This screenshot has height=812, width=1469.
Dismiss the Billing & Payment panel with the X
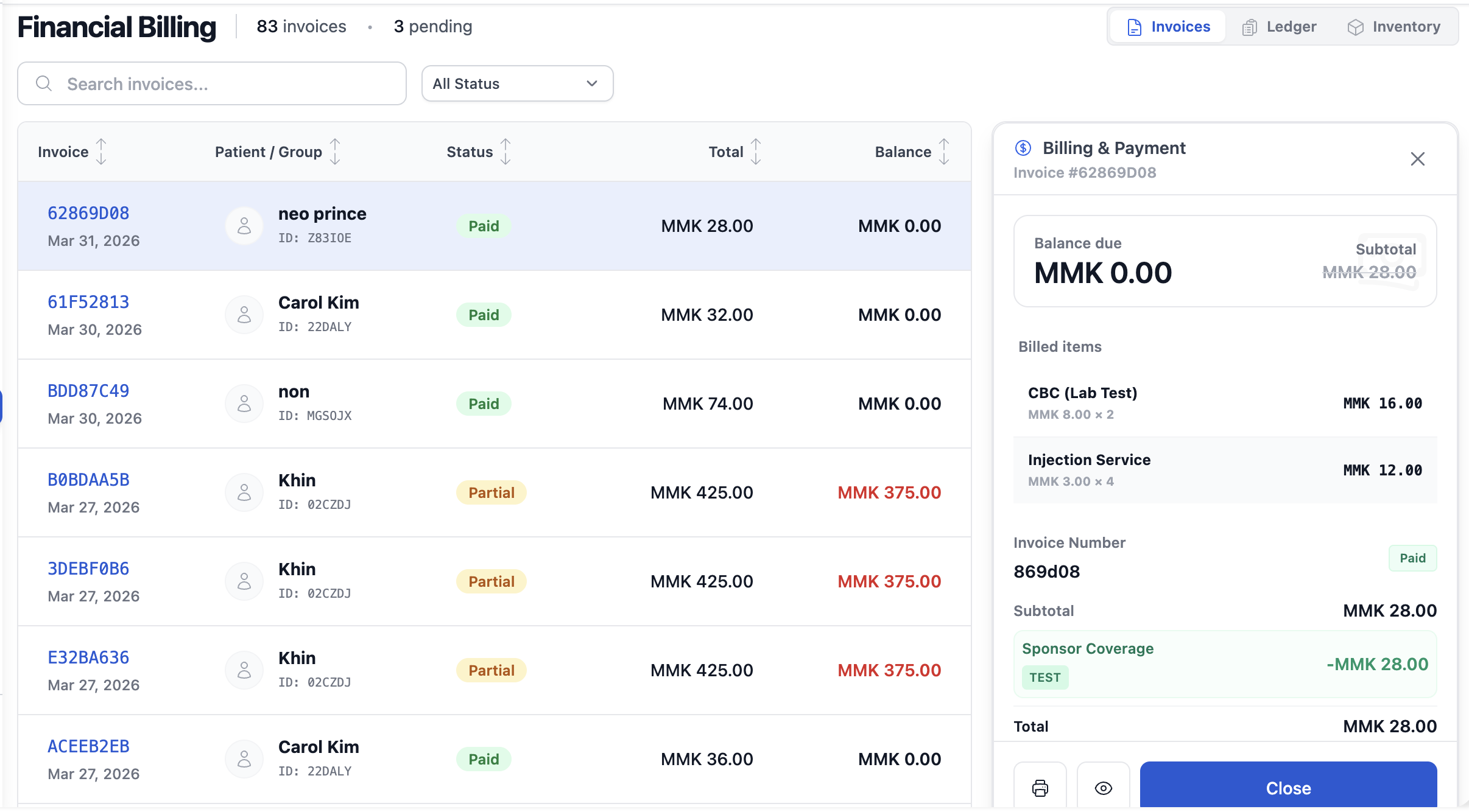(1418, 158)
